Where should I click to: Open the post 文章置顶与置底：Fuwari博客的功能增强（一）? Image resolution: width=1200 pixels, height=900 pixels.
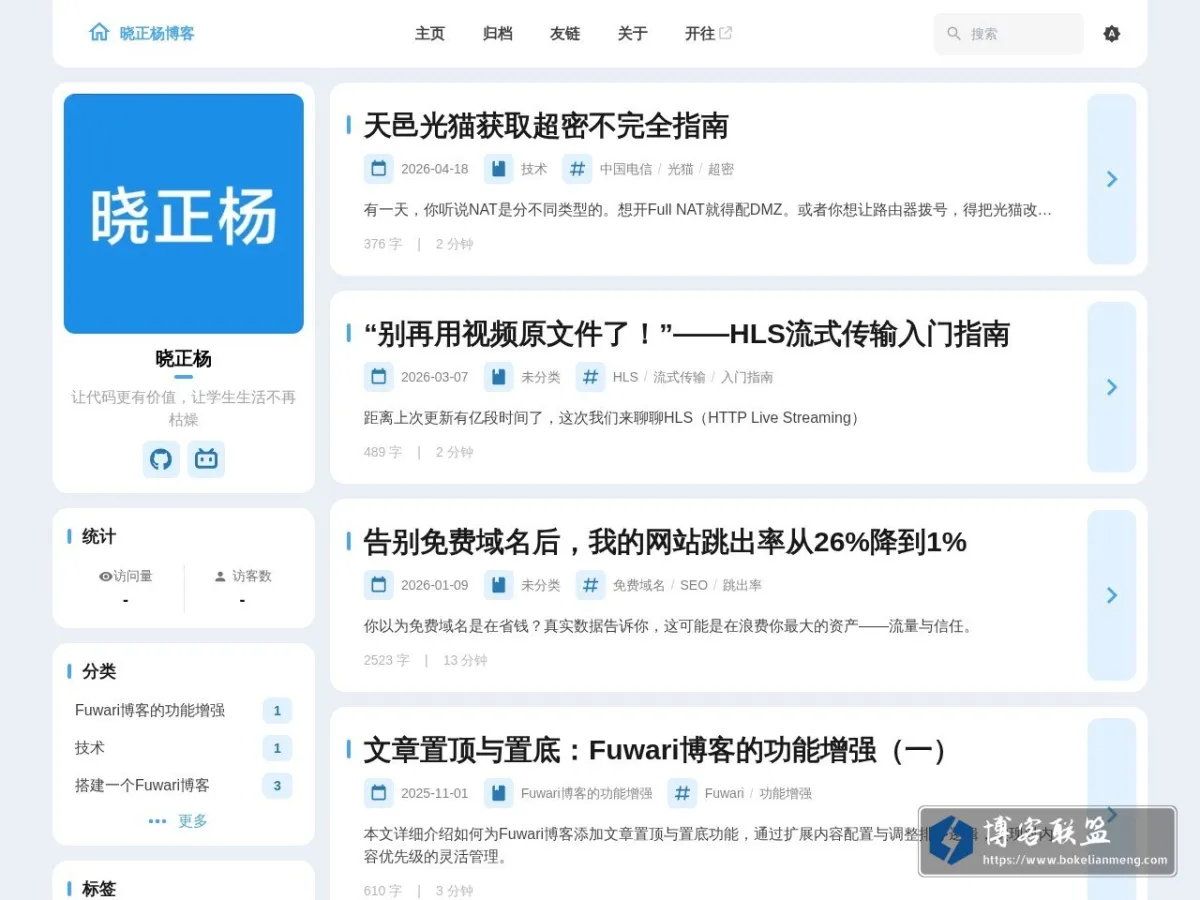[658, 750]
